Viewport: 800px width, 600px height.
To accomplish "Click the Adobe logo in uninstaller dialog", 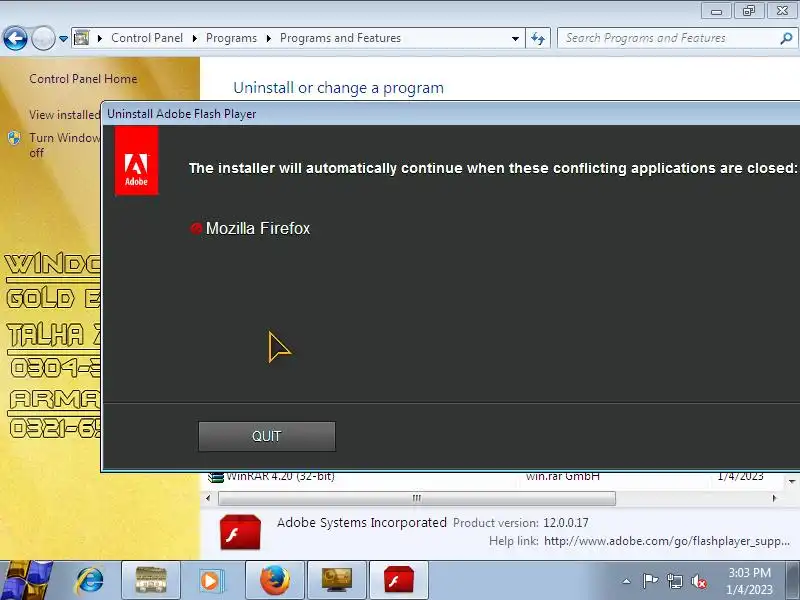I will 136,161.
